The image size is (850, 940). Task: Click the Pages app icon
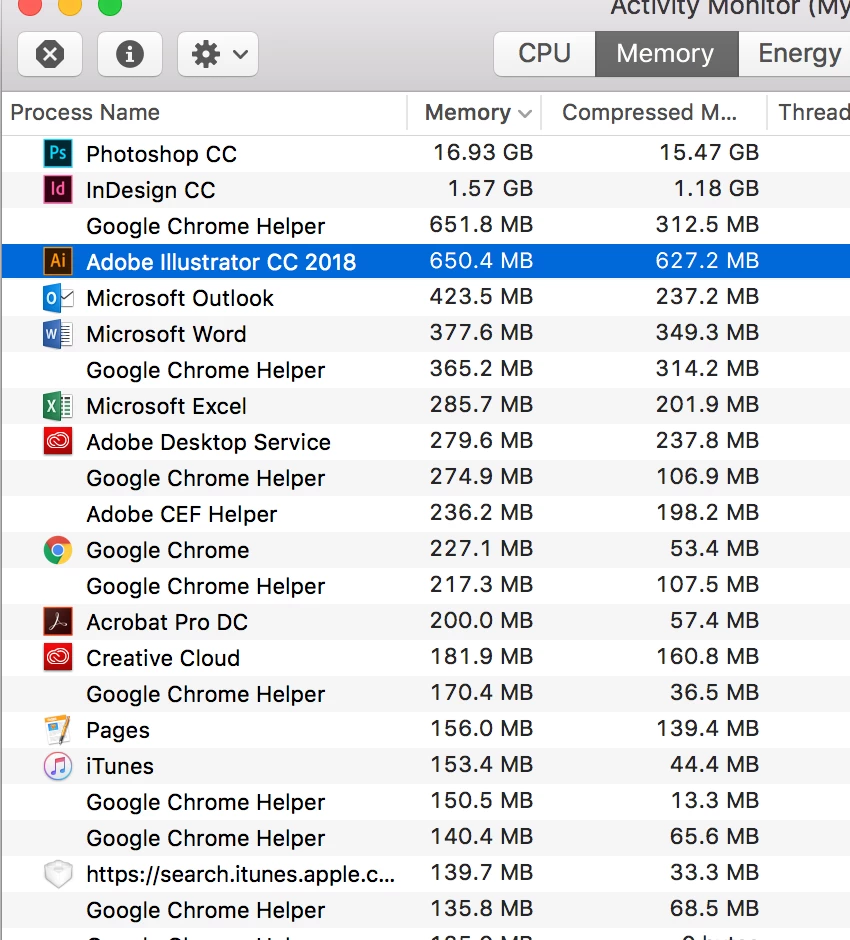pos(58,730)
